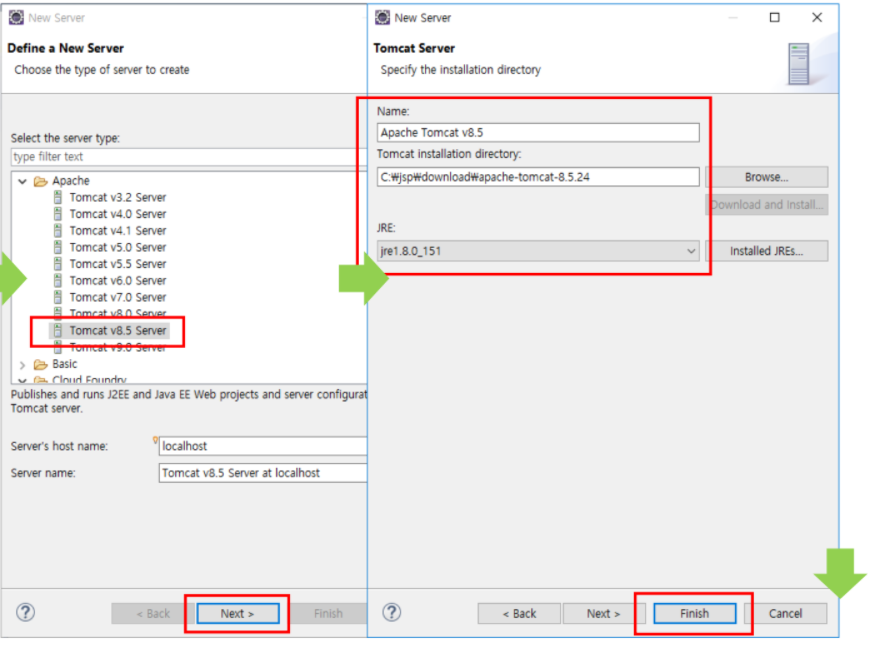Open Installed JREs settings
Viewport: 872px width, 652px height.
[x=766, y=251]
